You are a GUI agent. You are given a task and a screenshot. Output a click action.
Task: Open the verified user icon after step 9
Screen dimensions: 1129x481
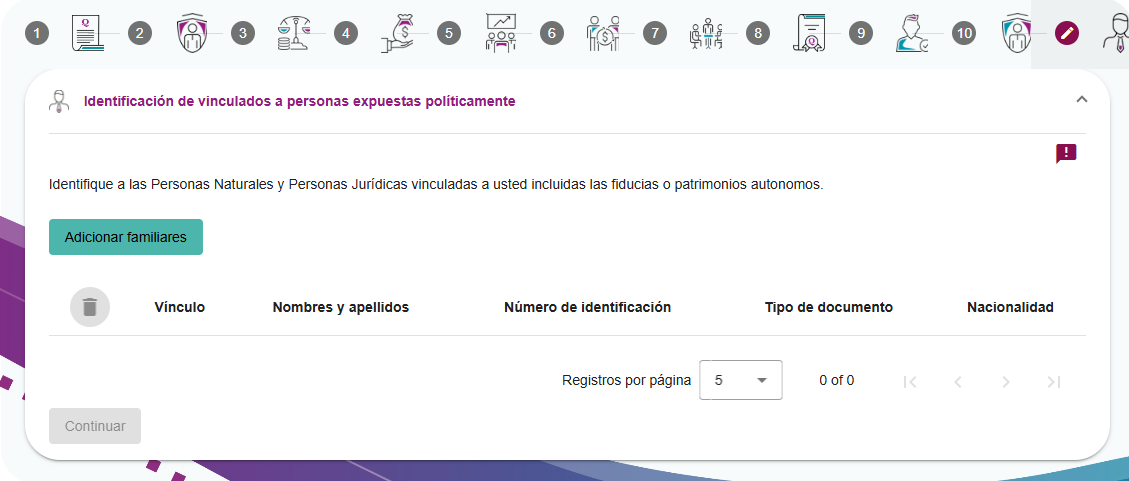click(x=912, y=33)
